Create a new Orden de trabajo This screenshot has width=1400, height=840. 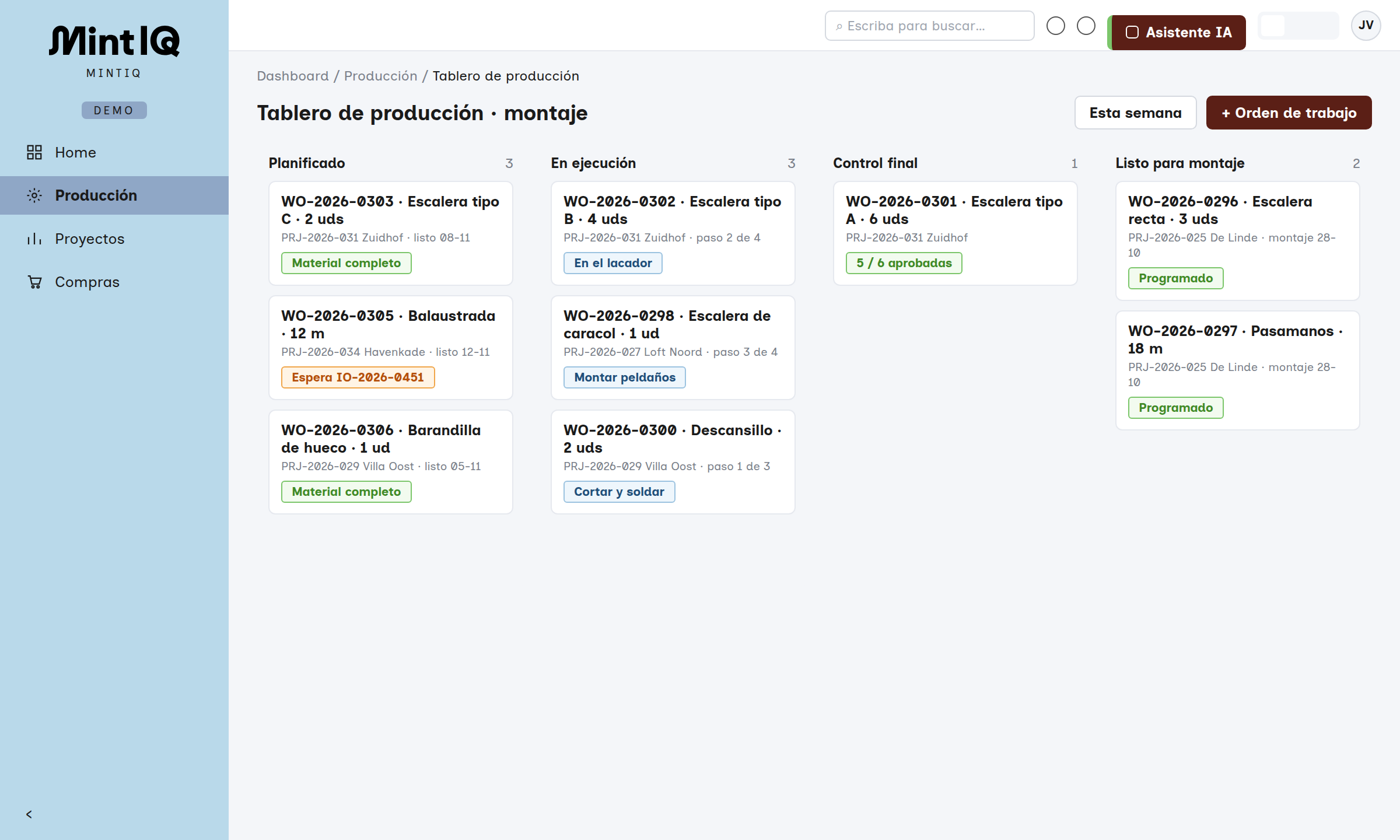(x=1289, y=113)
